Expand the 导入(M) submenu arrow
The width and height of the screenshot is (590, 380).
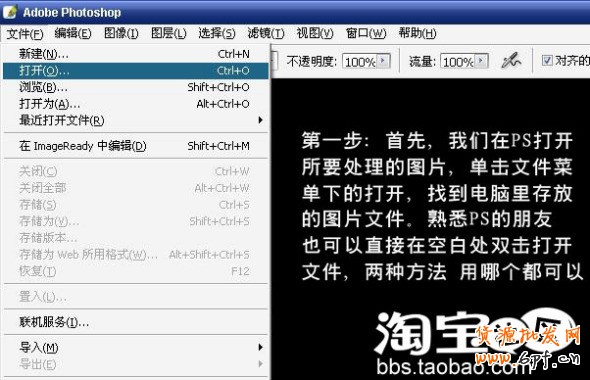260,347
